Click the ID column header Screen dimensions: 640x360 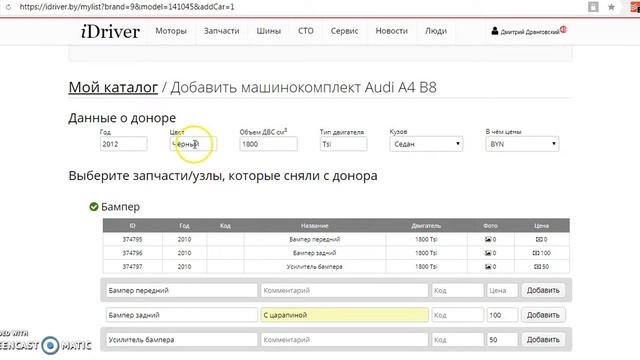click(x=132, y=226)
